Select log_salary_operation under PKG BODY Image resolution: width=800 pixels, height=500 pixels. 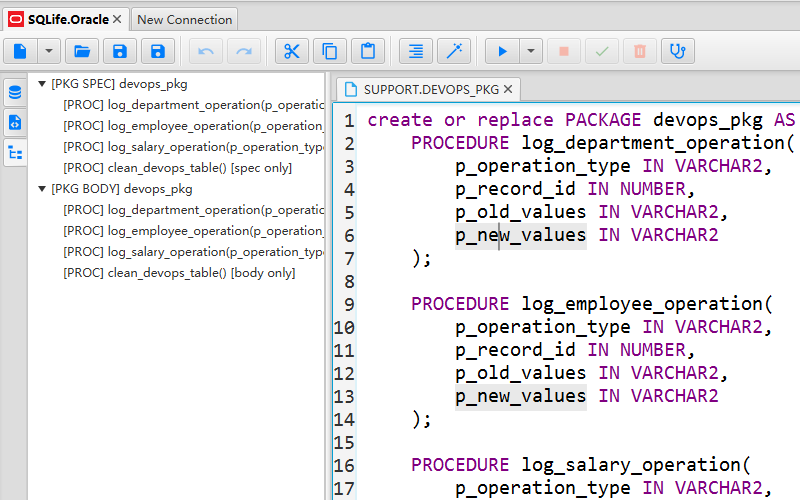[193, 251]
